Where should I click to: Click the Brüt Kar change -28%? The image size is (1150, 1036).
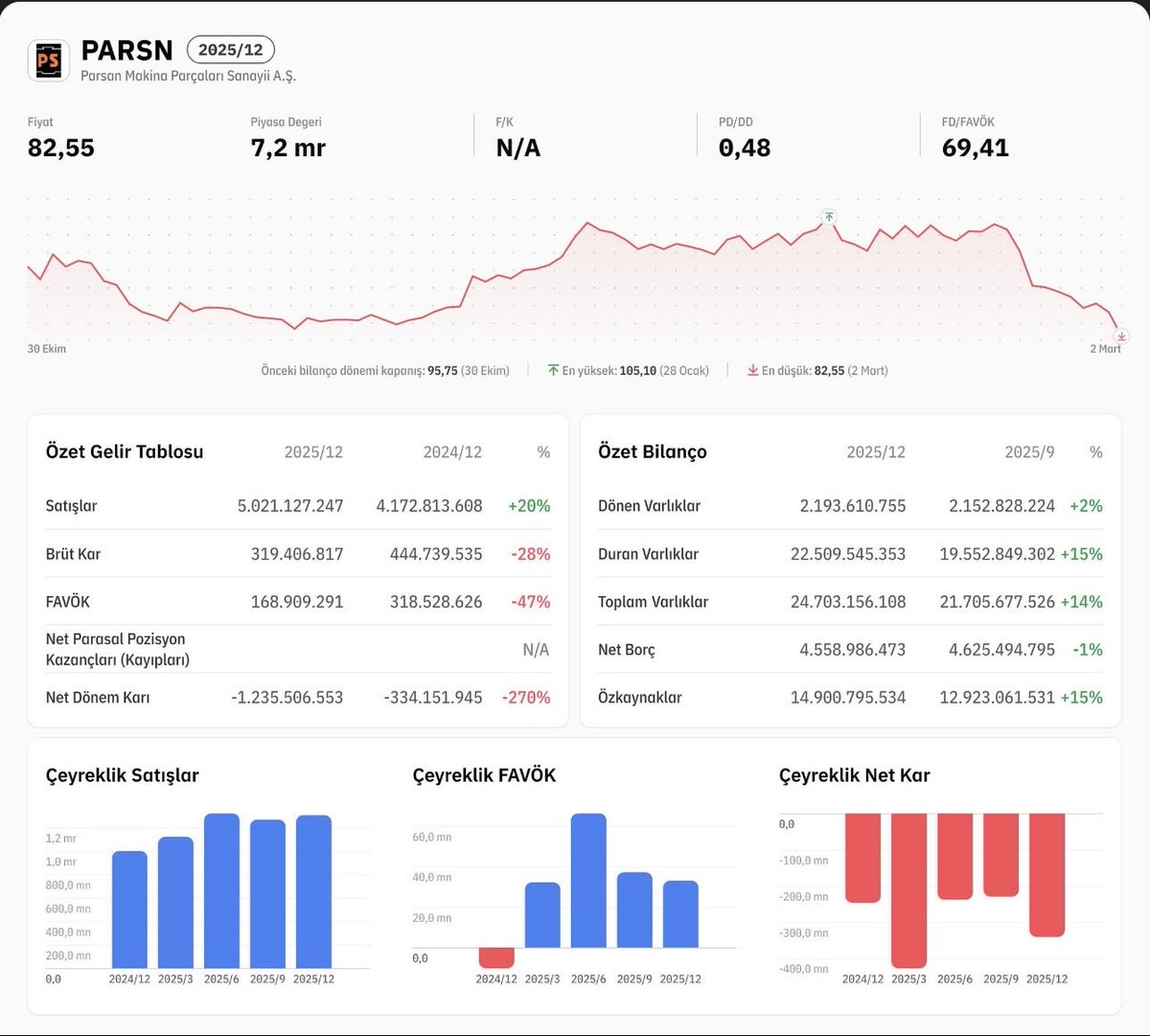coord(531,554)
